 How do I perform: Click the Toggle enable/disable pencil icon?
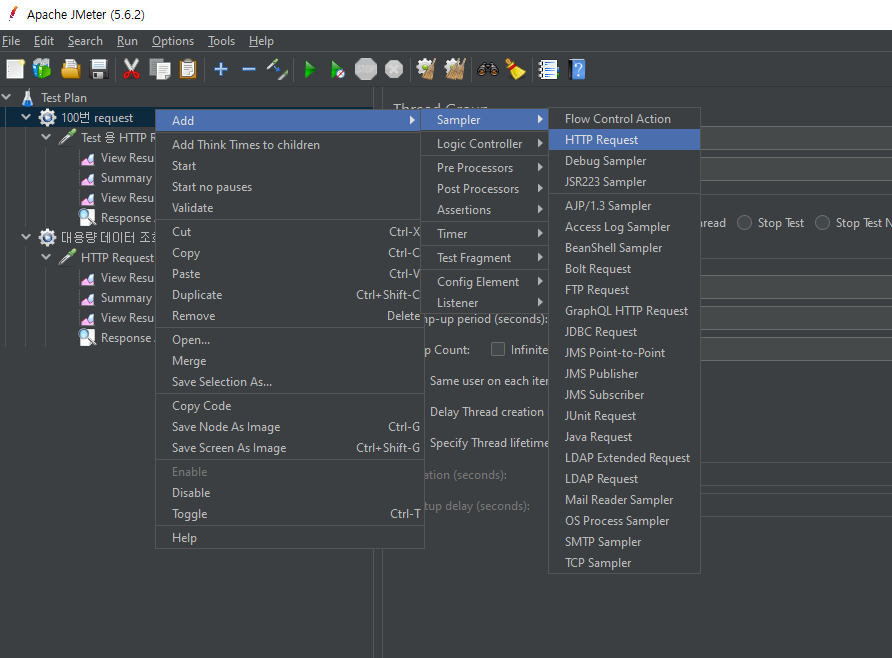point(277,69)
